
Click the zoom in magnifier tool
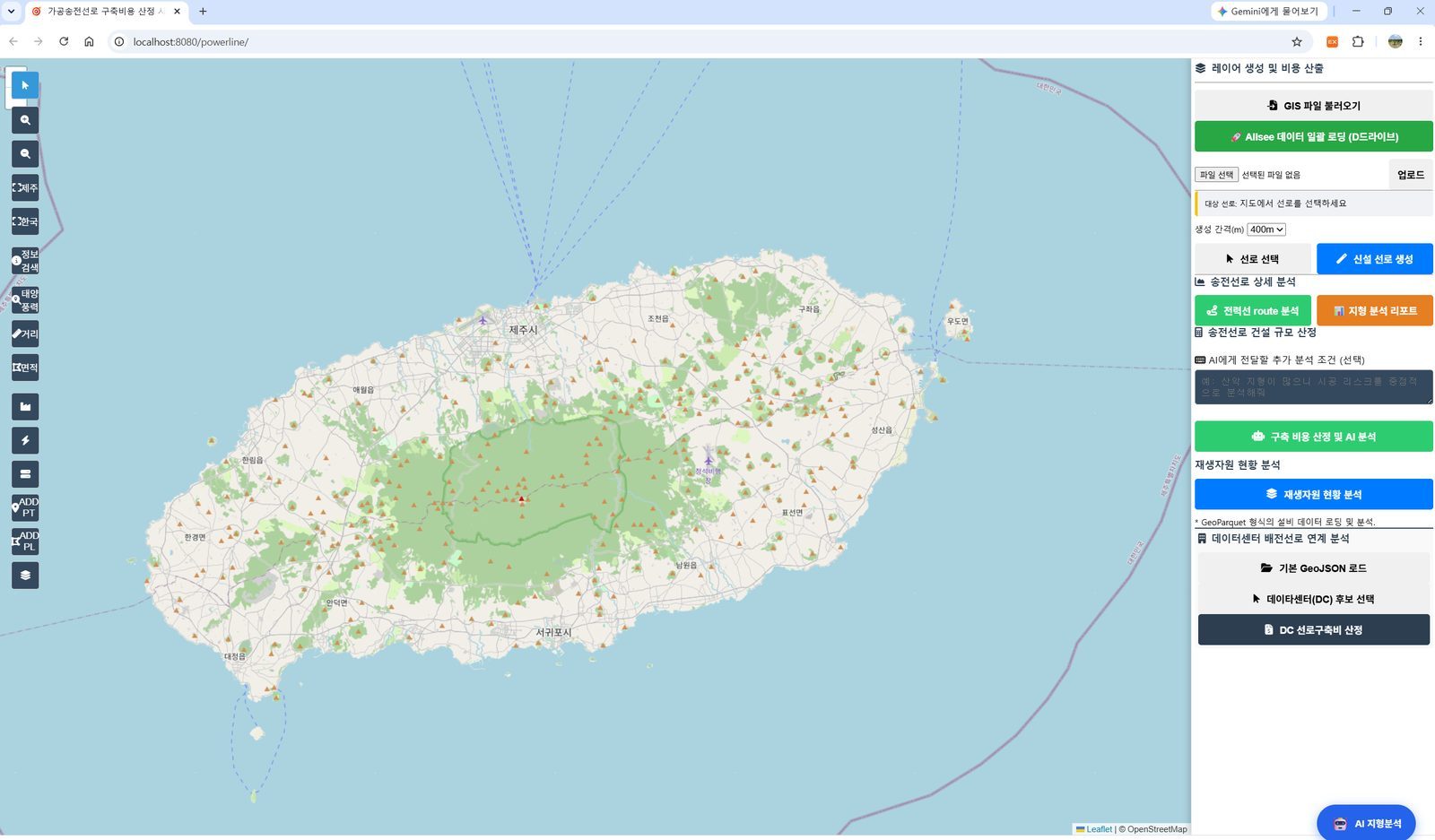[25, 120]
